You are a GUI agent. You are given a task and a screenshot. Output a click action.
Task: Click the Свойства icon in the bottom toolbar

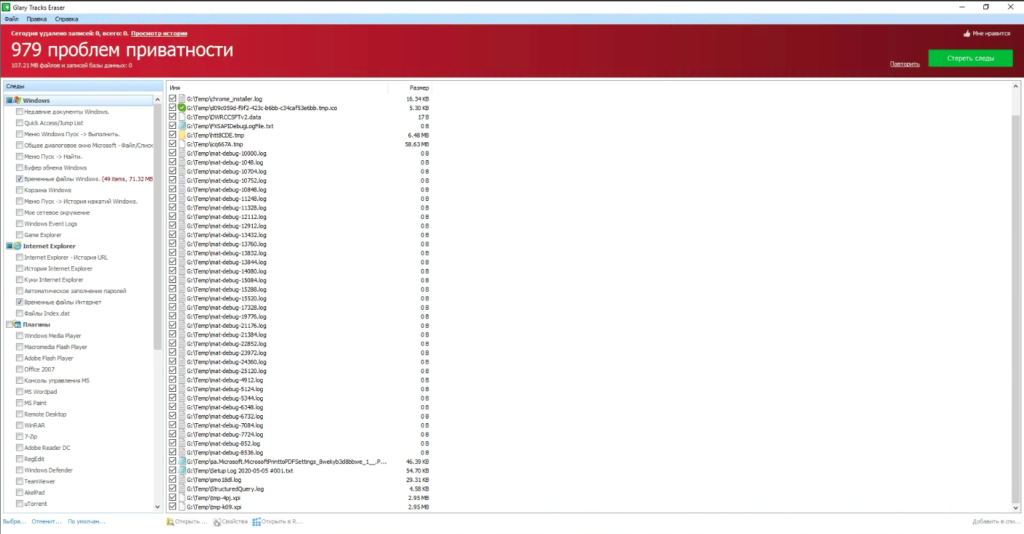pos(217,522)
